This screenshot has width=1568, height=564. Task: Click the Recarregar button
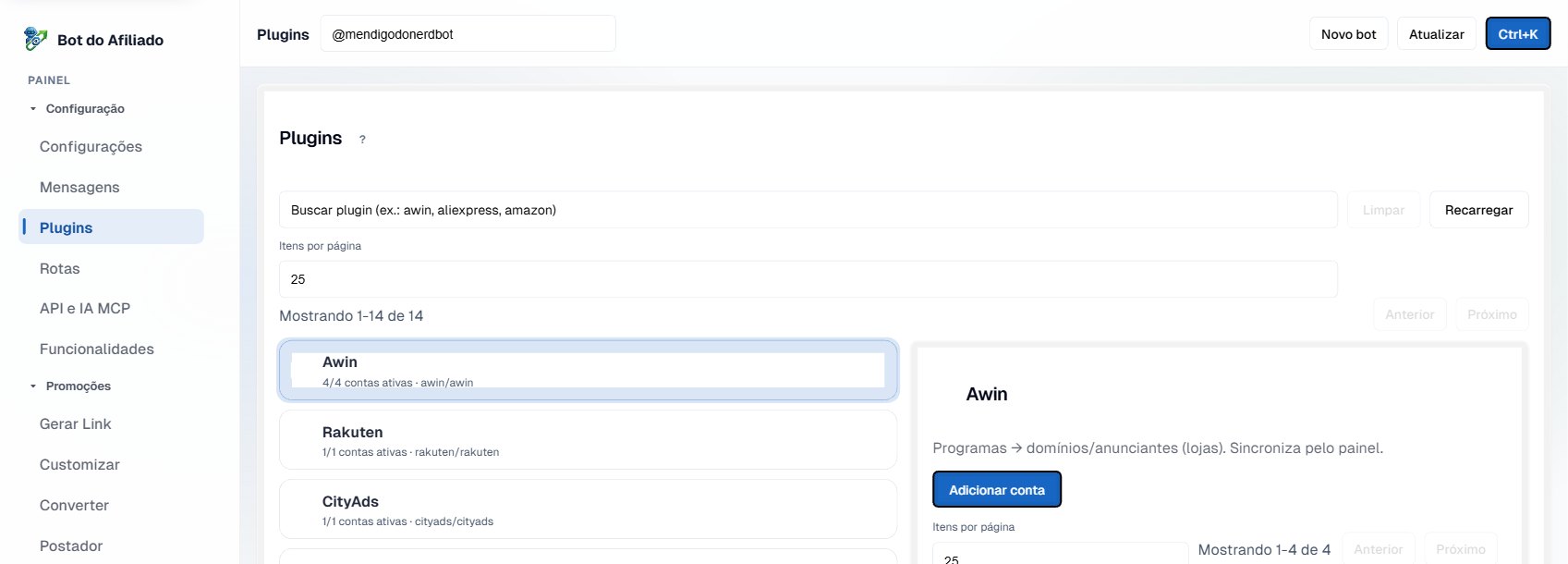click(1478, 210)
